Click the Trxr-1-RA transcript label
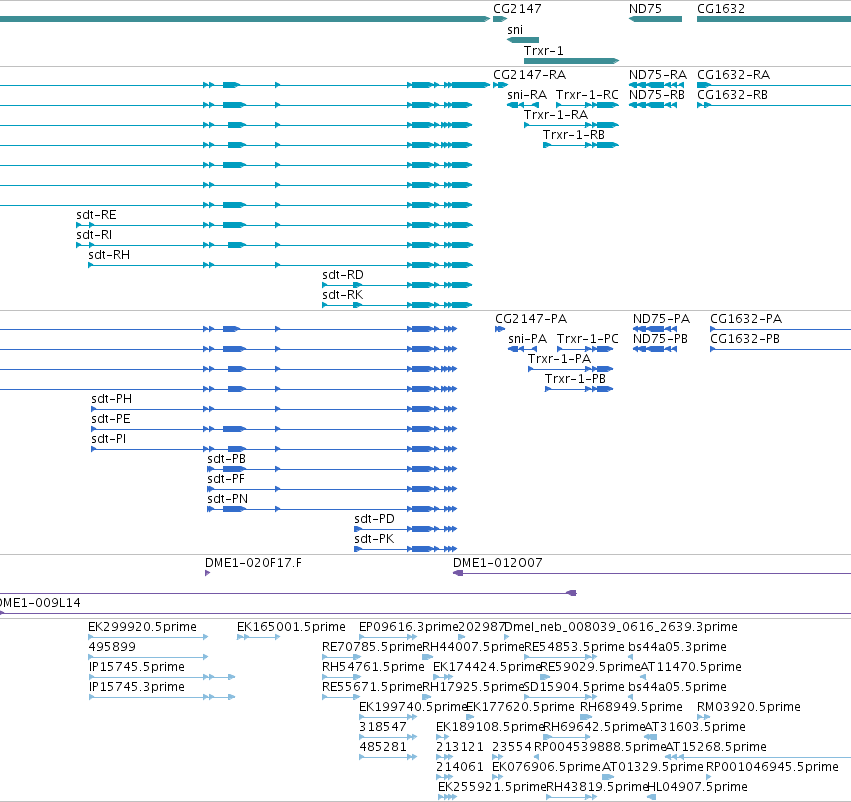The image size is (851, 802). pyautogui.click(x=556, y=115)
